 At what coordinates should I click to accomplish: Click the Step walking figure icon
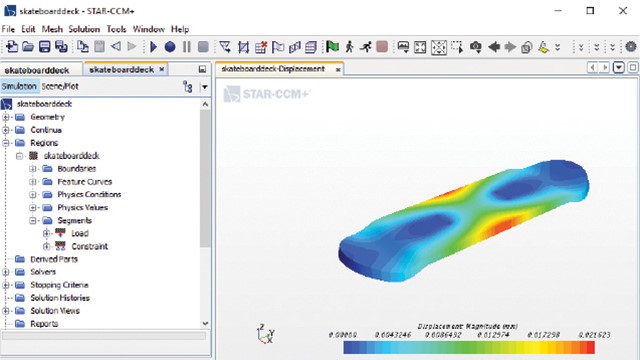point(349,47)
